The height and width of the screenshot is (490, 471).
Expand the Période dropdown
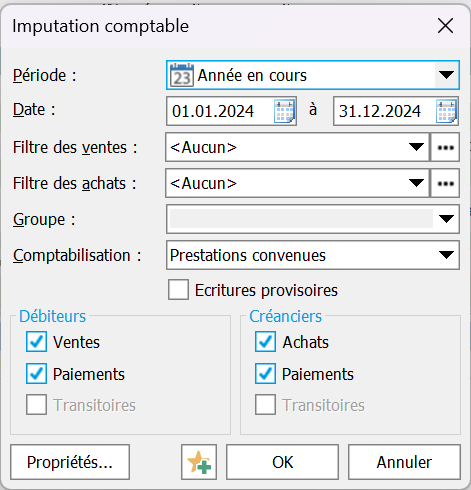click(x=447, y=75)
